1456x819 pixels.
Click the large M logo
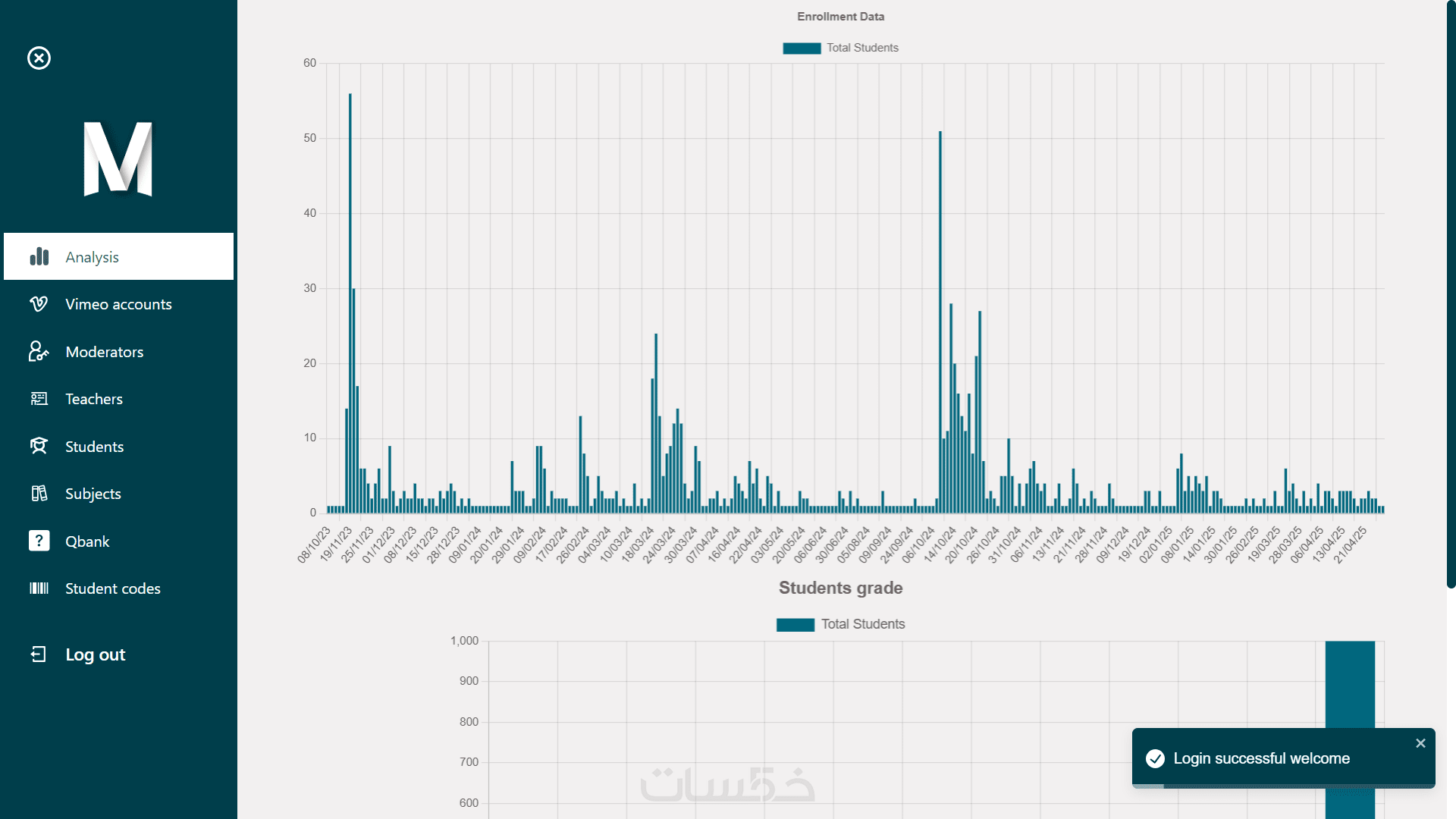pyautogui.click(x=118, y=158)
